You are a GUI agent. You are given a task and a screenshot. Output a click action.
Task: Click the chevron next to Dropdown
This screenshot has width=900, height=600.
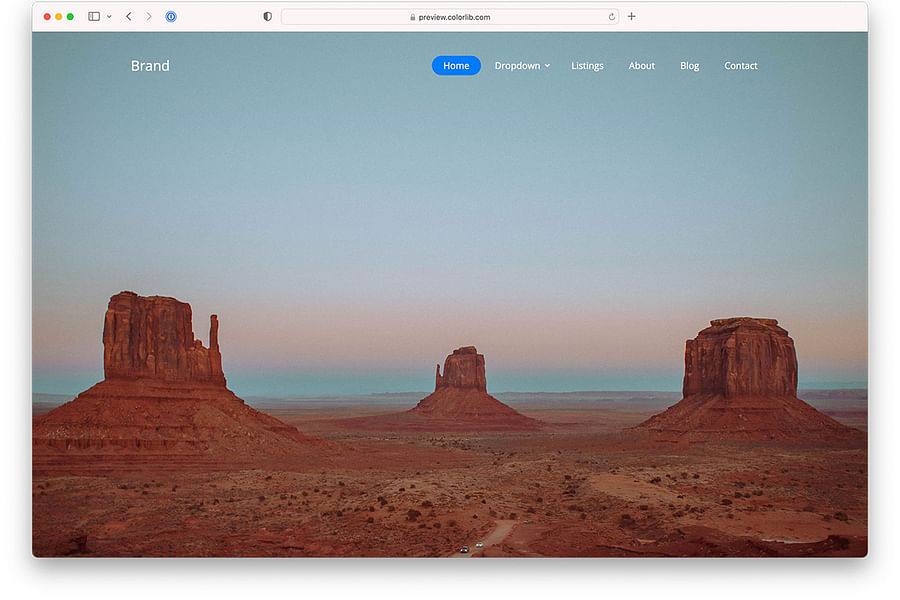pyautogui.click(x=548, y=66)
